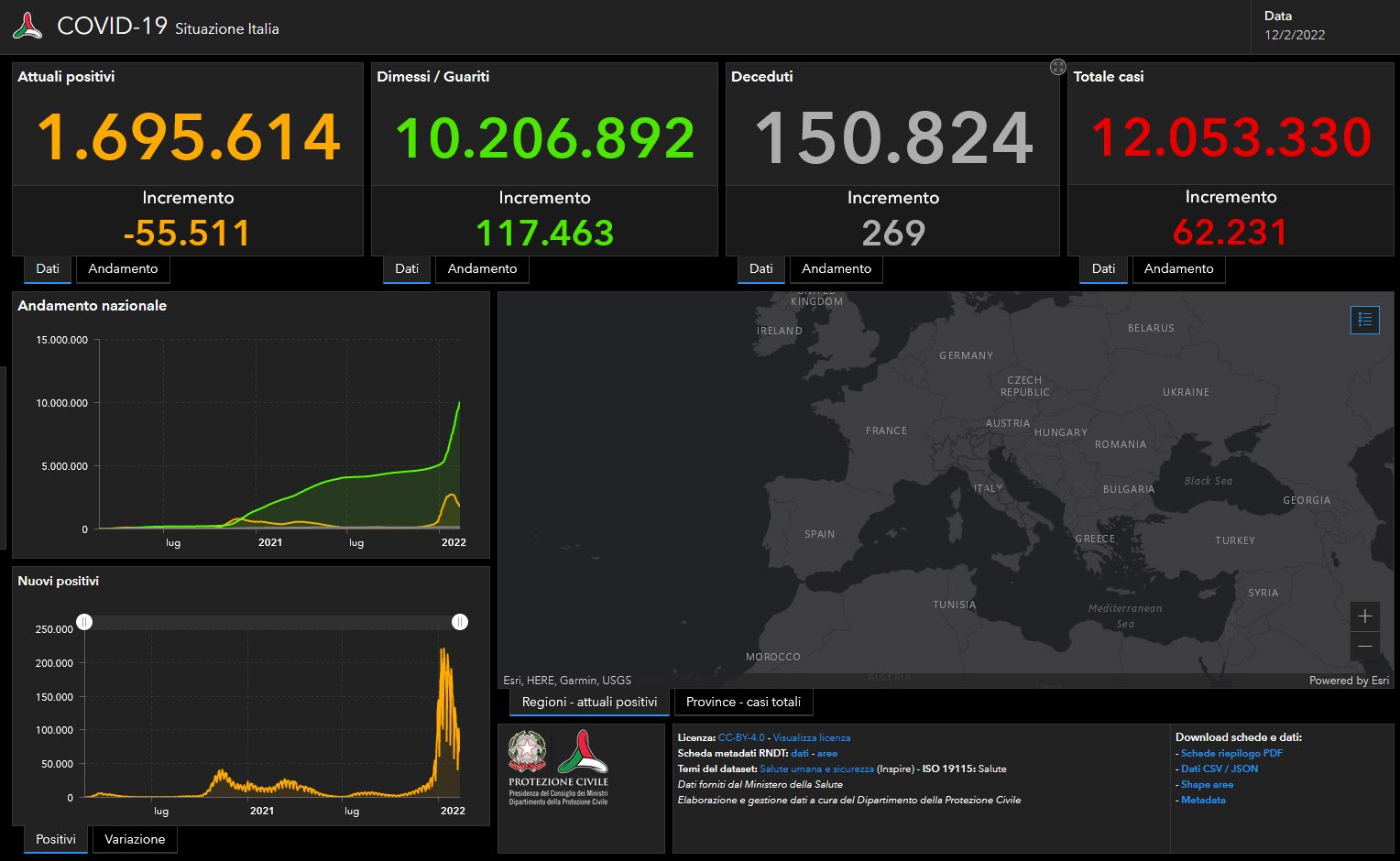Switch Attuali positivi to Andamento tab
Image resolution: width=1400 pixels, height=861 pixels.
pos(123,268)
